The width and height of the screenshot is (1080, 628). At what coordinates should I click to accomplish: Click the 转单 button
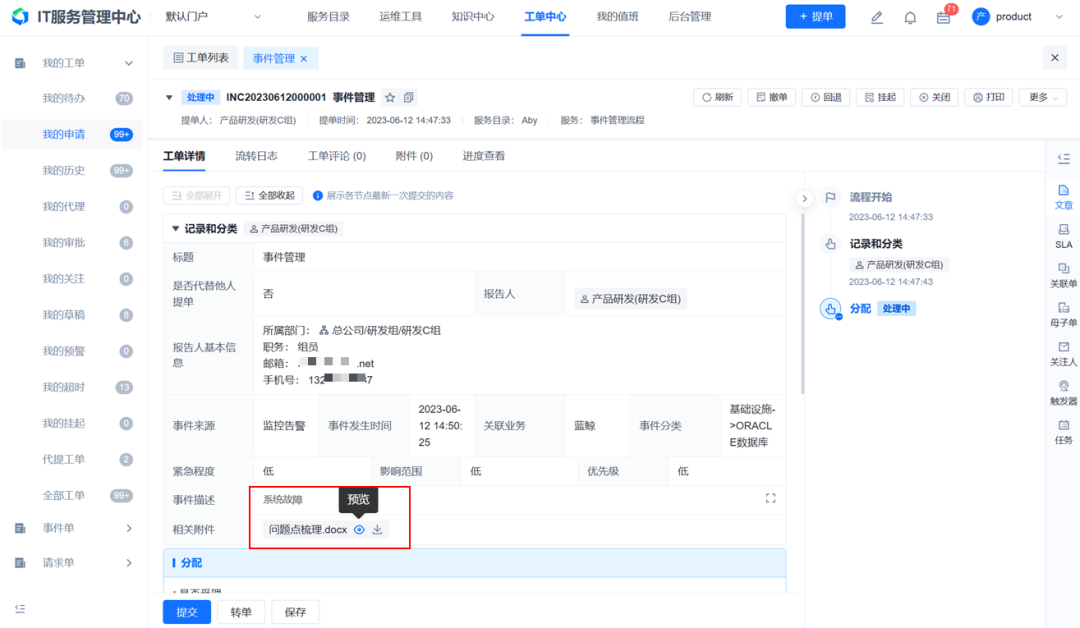click(241, 612)
